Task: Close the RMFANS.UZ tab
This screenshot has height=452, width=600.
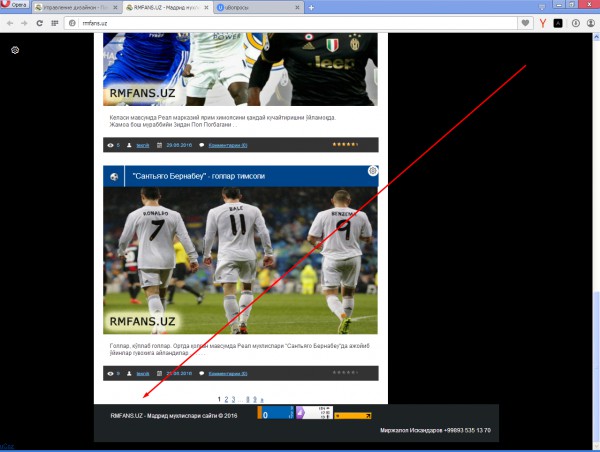Action: [x=206, y=8]
